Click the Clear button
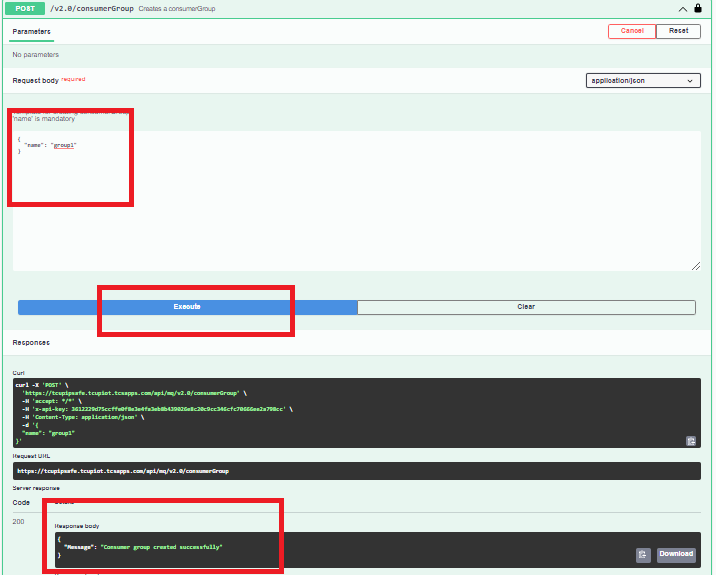The image size is (716, 575). tap(526, 307)
